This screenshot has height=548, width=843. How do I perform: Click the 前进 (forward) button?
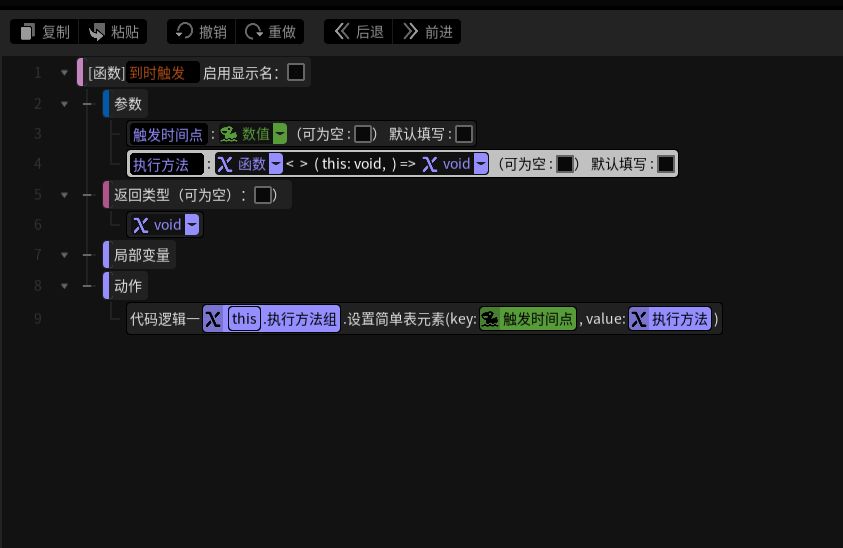pyautogui.click(x=427, y=32)
